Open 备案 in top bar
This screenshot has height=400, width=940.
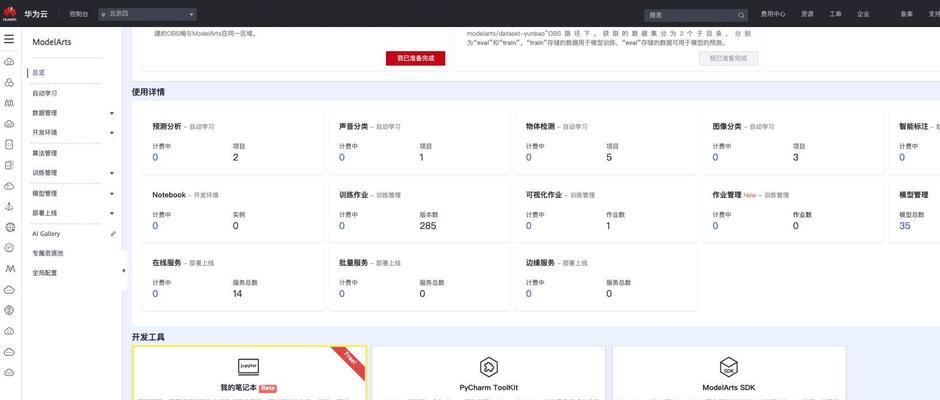[906, 14]
